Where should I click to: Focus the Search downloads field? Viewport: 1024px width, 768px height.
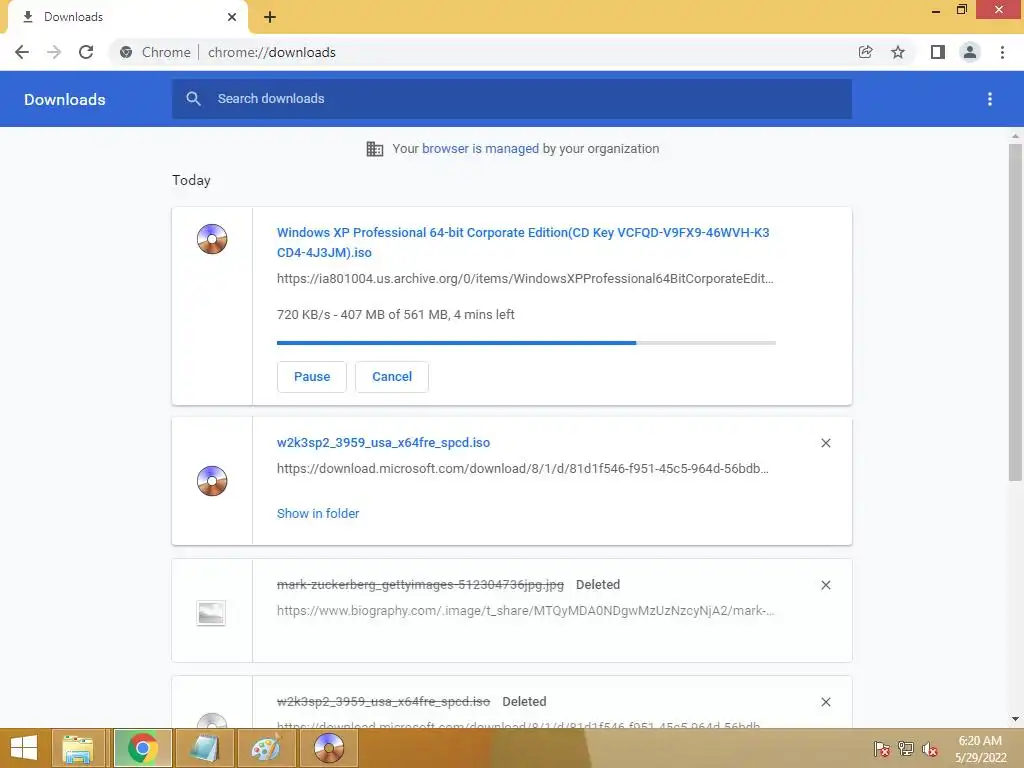coord(512,99)
